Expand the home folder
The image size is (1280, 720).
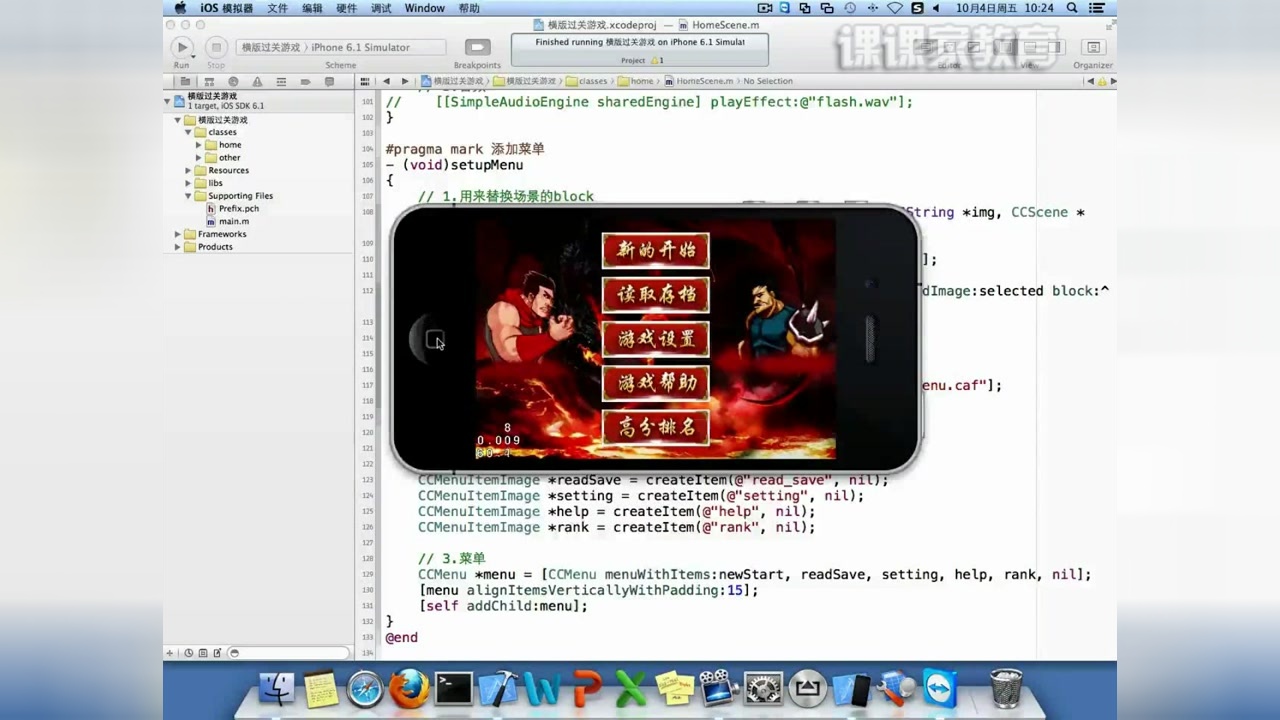point(199,145)
